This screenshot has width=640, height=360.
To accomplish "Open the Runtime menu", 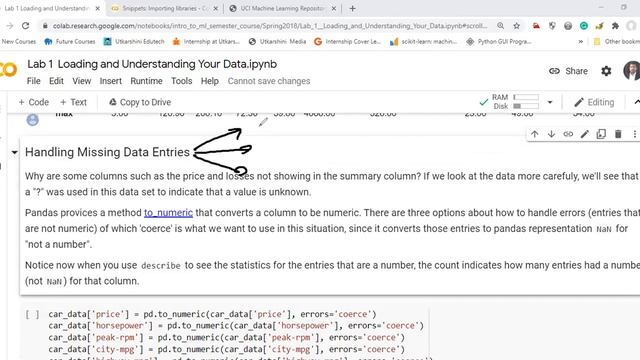I will 147,81.
